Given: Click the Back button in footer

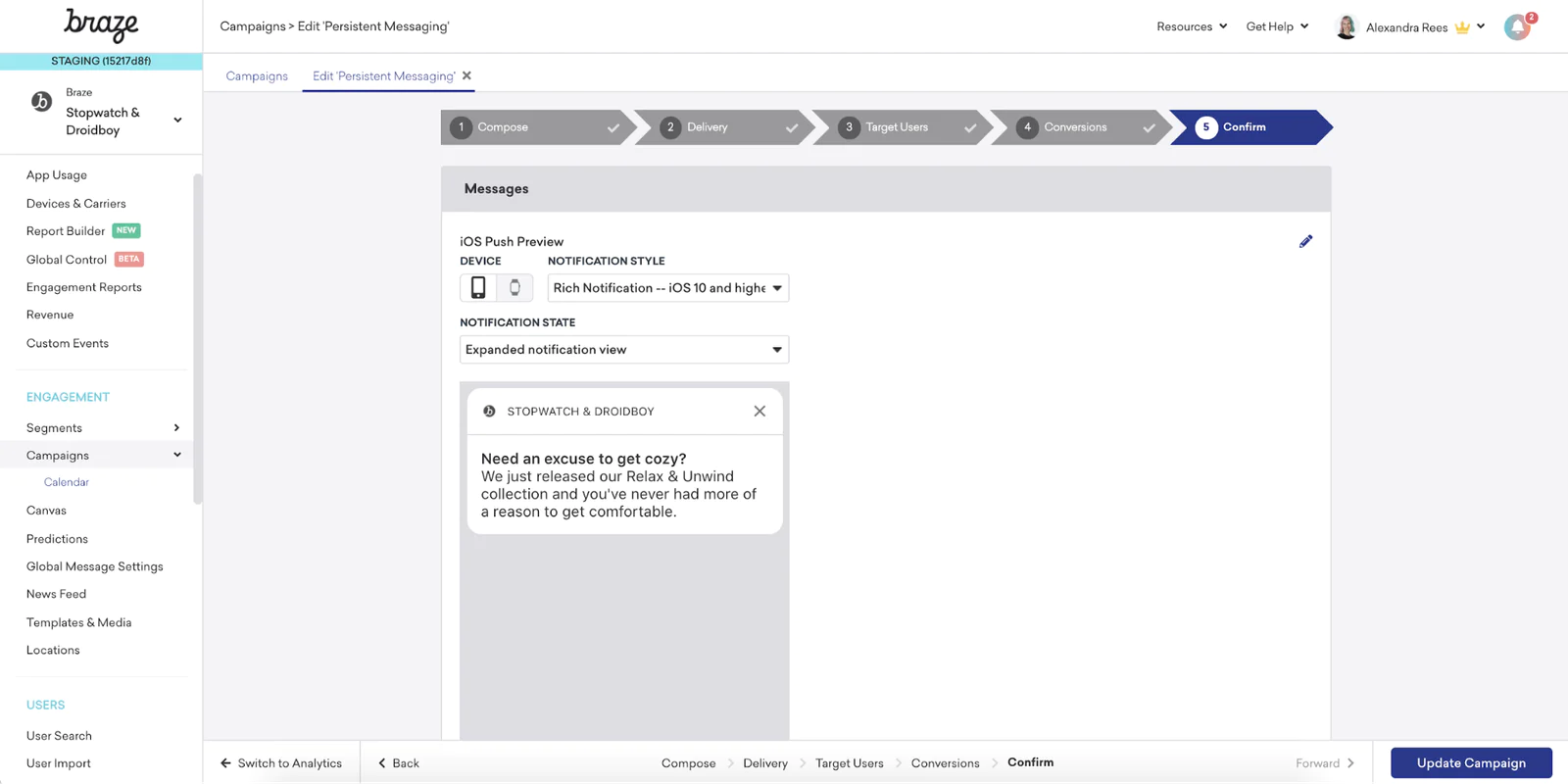Looking at the screenshot, I should point(399,763).
